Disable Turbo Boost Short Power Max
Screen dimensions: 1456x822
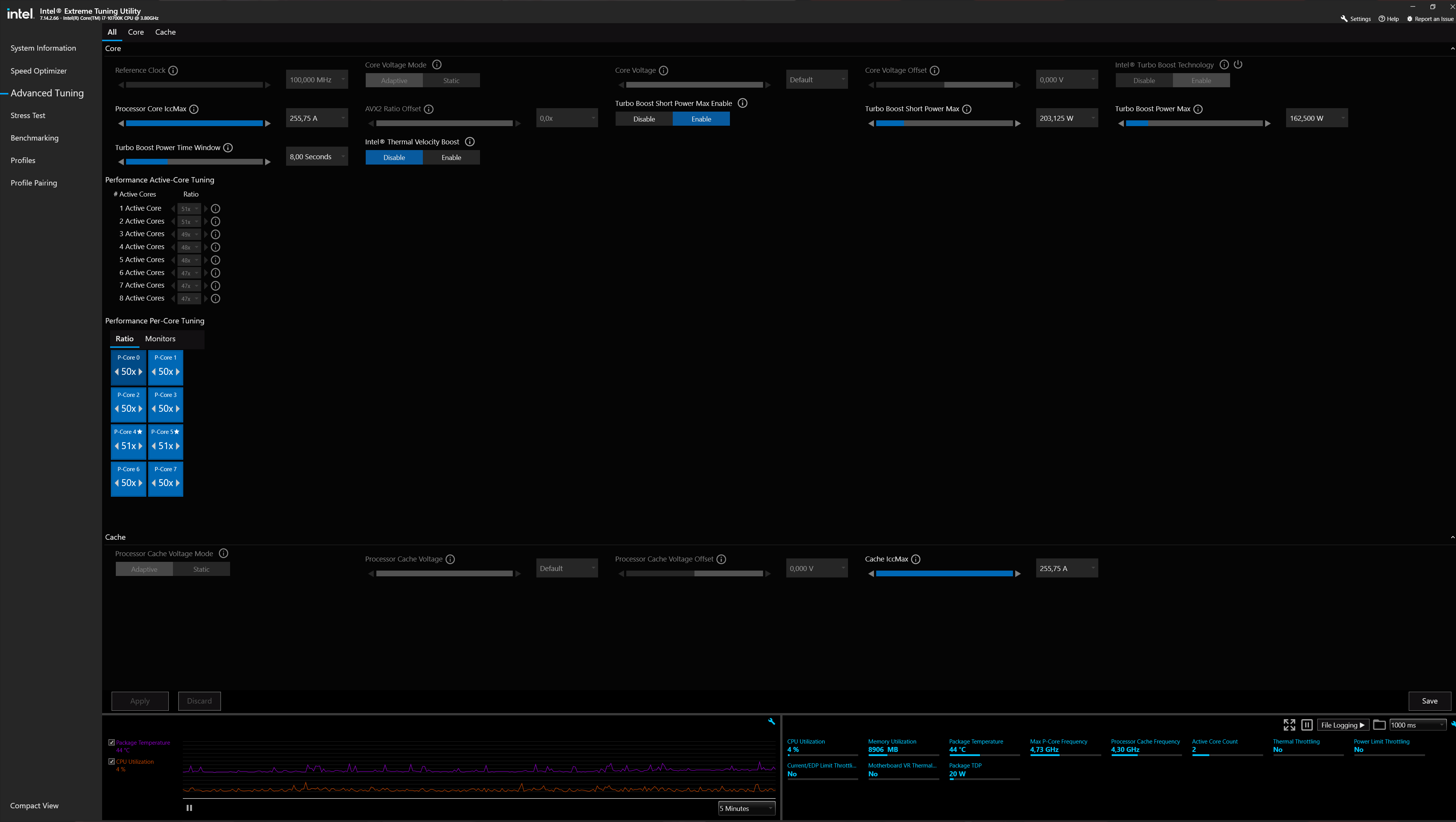644,119
